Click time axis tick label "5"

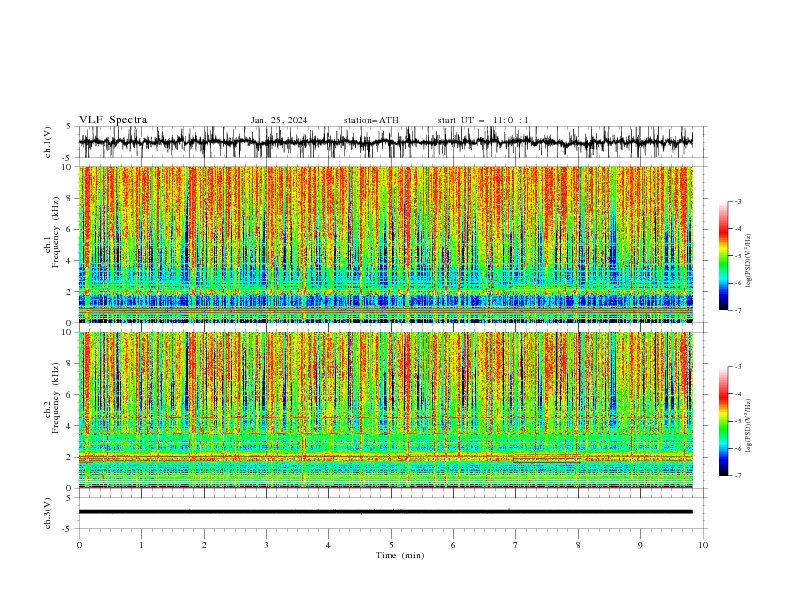pos(391,545)
